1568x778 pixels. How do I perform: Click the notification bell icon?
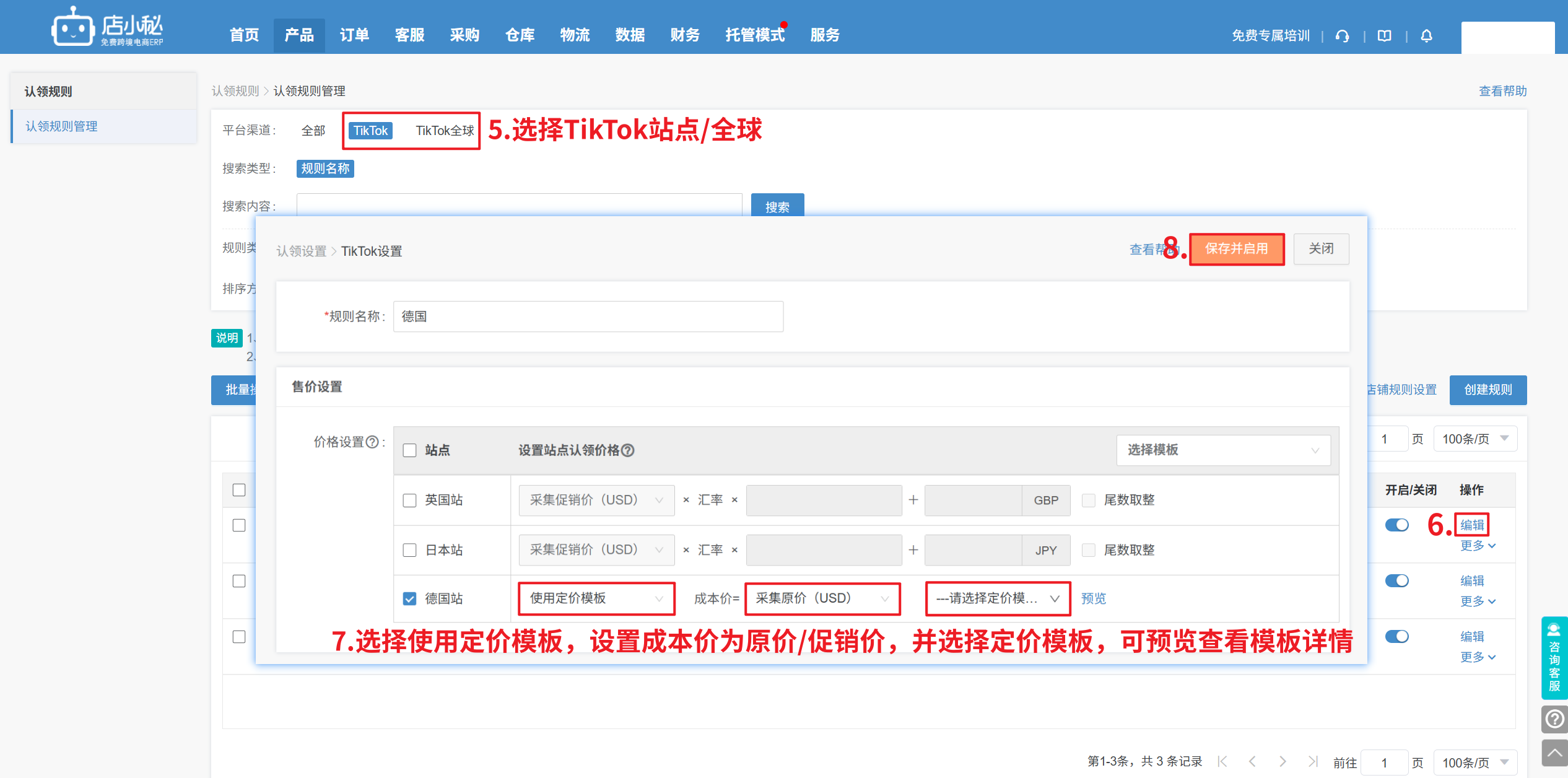click(x=1426, y=36)
